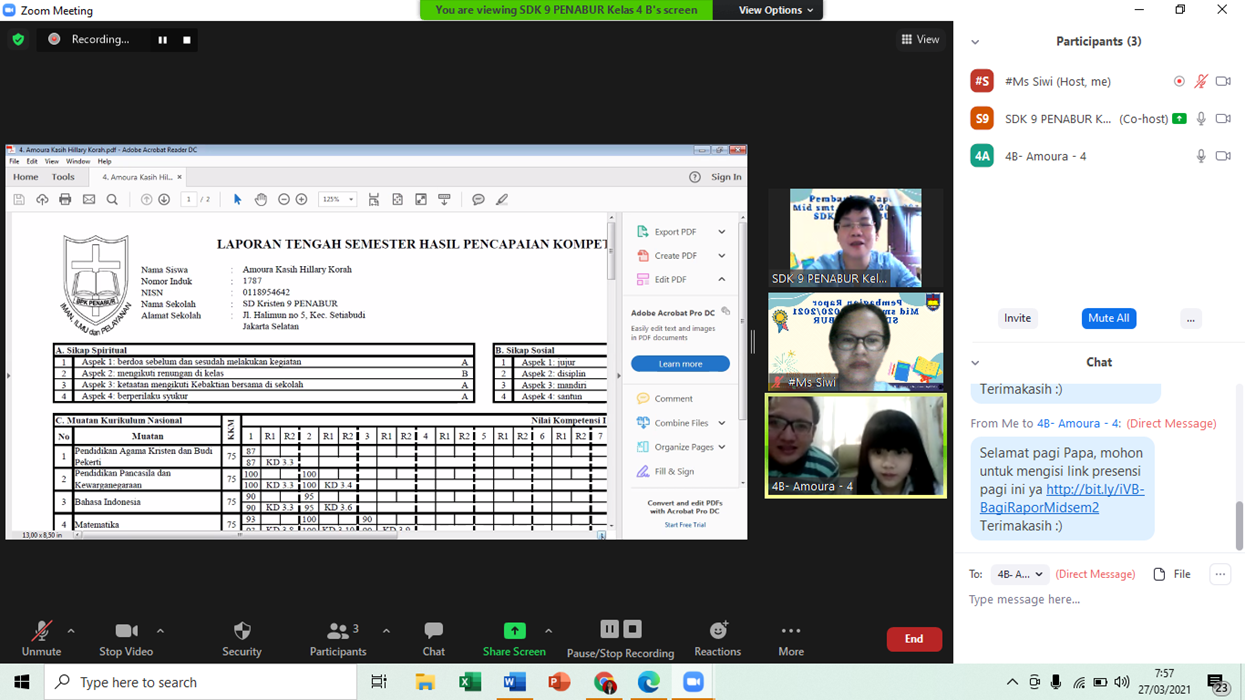Click the Windows Start button
Image resolution: width=1245 pixels, height=700 pixels.
click(22, 682)
